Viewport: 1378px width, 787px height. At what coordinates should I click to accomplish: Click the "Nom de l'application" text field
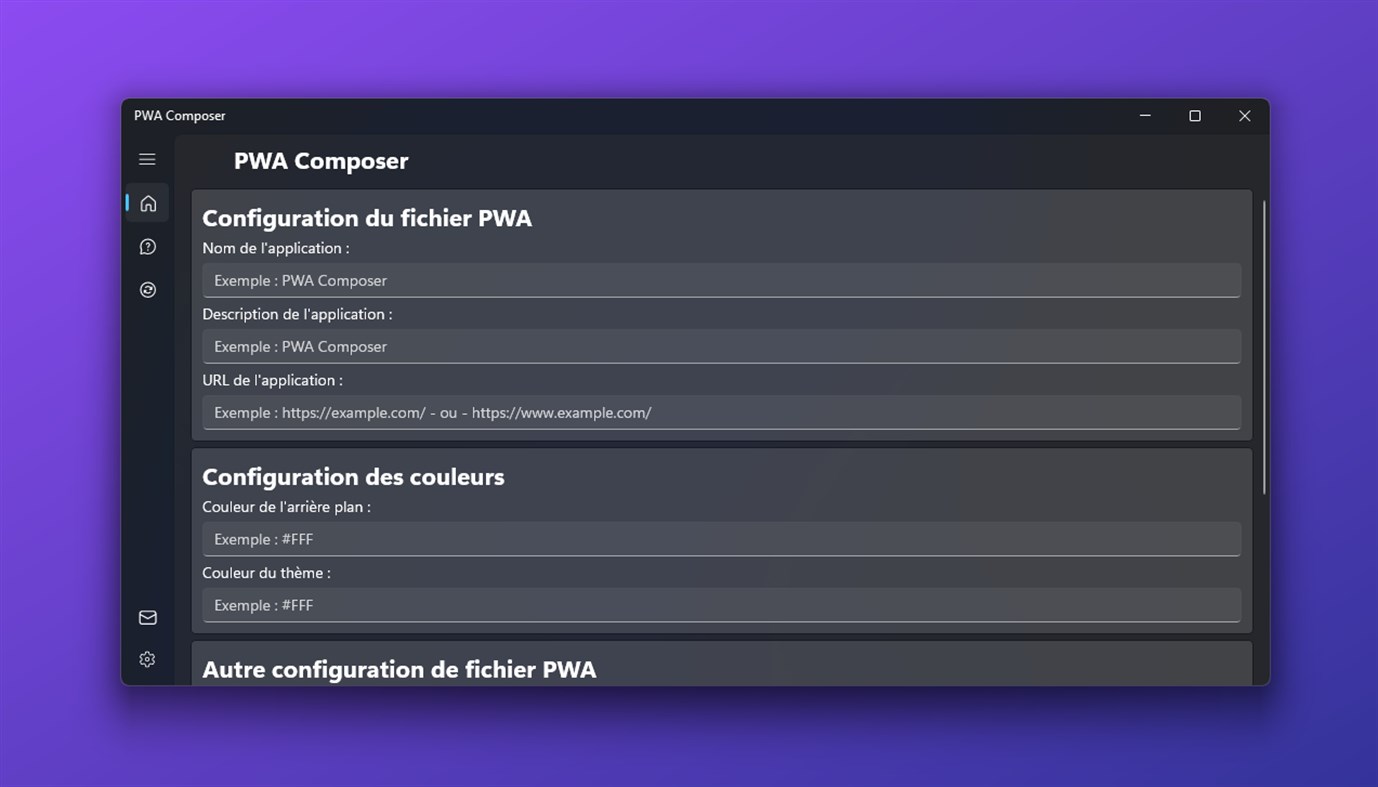tap(721, 281)
